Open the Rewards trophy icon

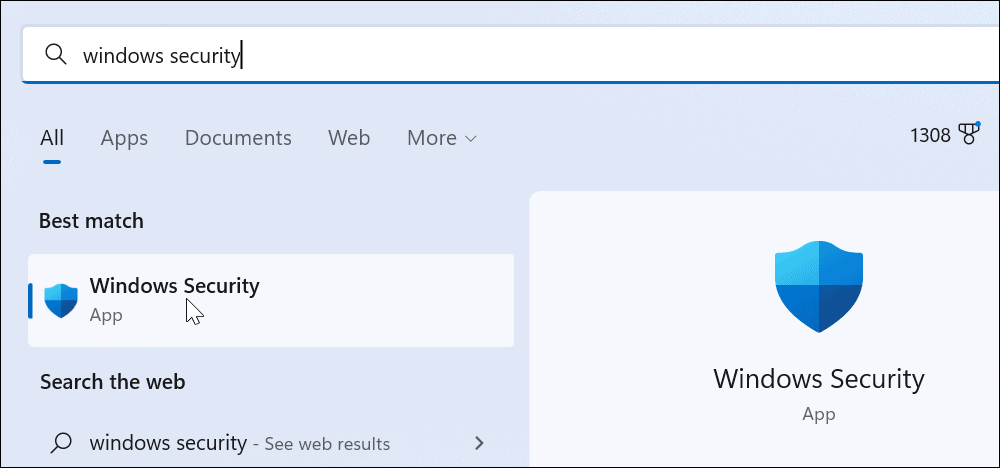969,135
